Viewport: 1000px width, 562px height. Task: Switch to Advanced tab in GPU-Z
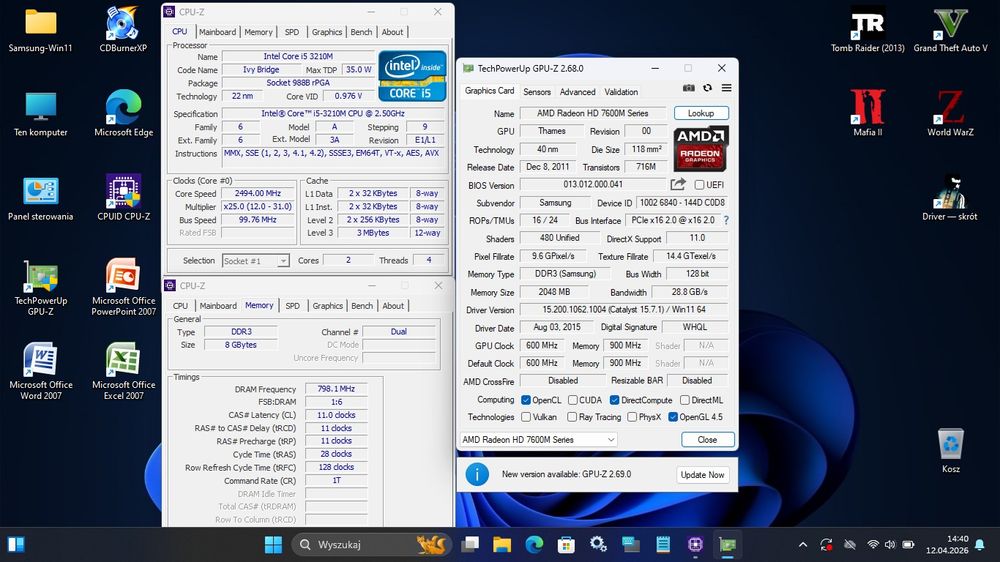577,92
